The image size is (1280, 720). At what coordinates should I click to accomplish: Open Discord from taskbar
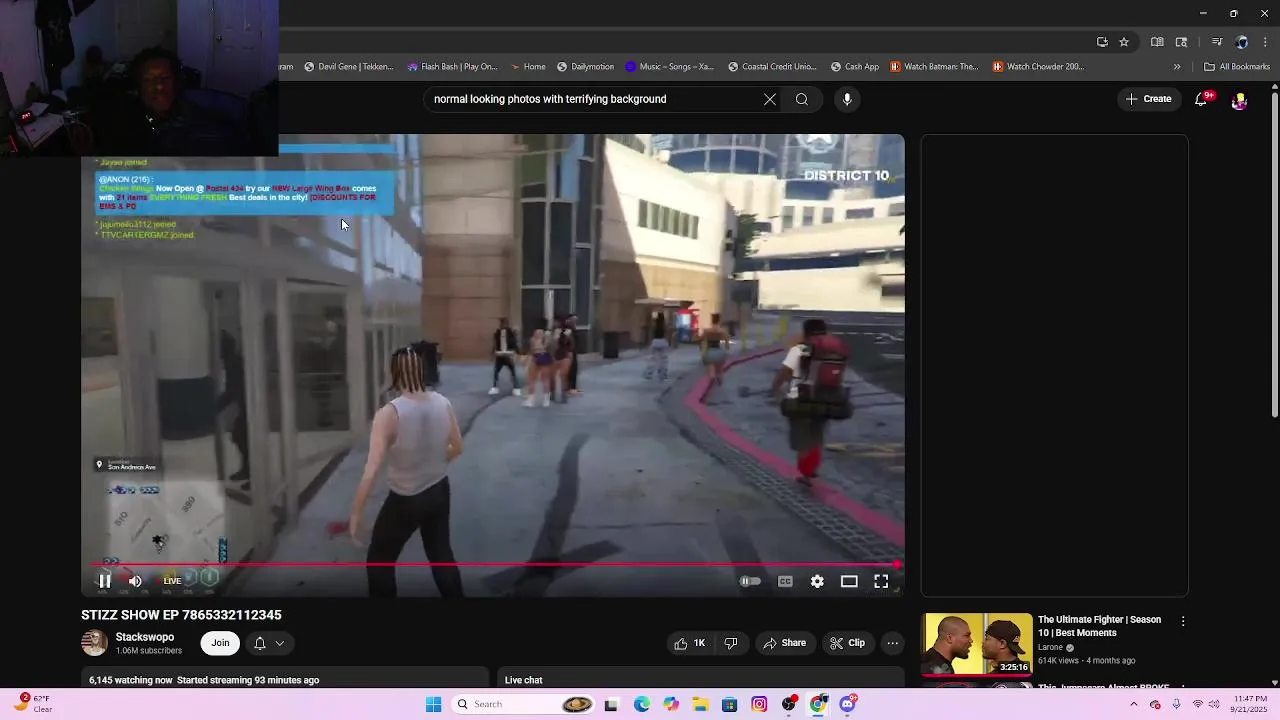(x=848, y=704)
